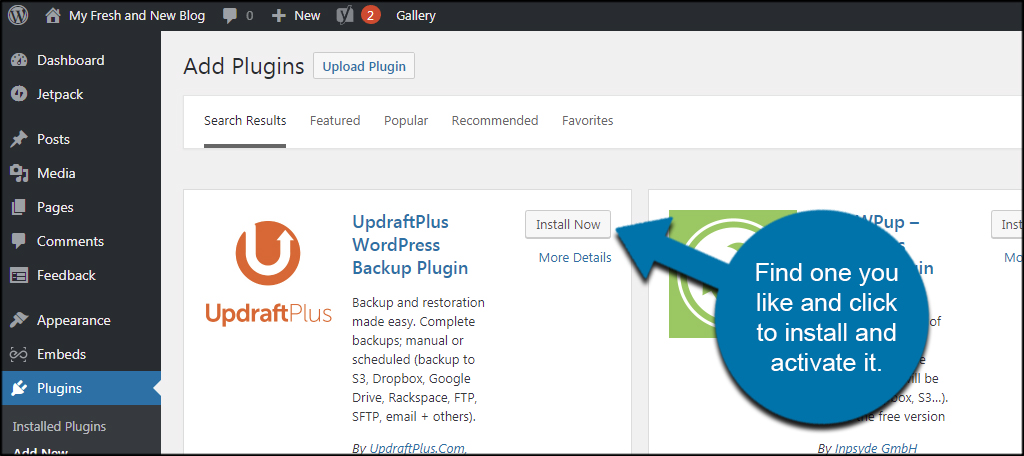Select the Recommended tab
This screenshot has width=1024, height=456.
pos(495,121)
